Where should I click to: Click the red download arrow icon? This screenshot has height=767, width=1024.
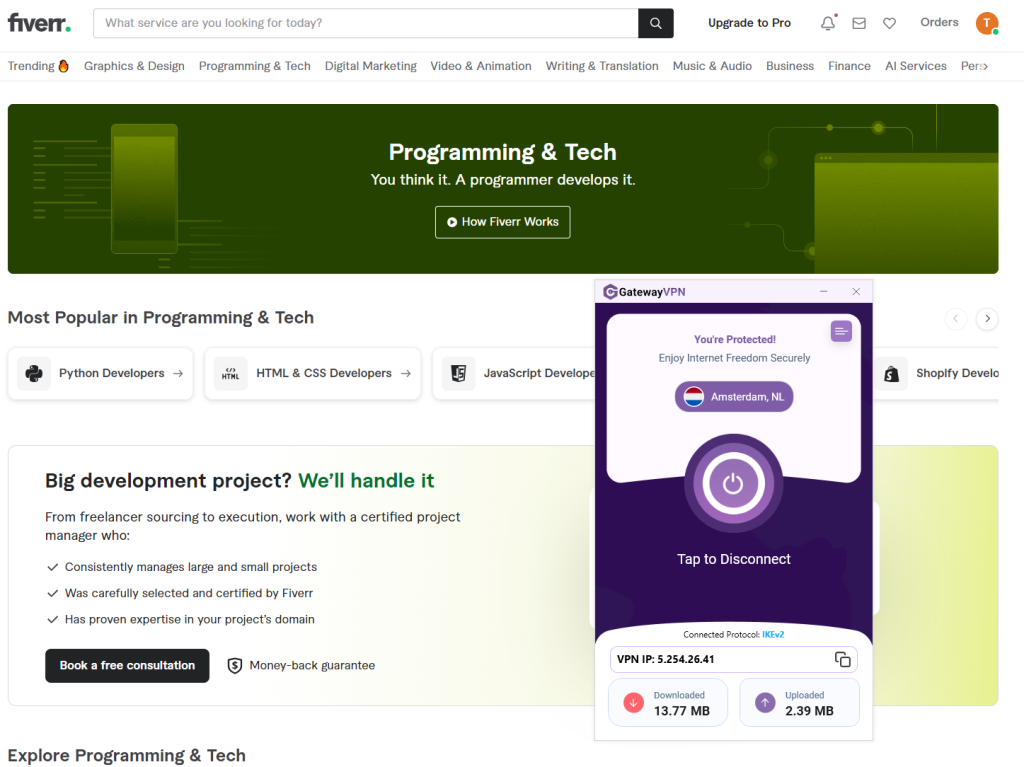[633, 702]
